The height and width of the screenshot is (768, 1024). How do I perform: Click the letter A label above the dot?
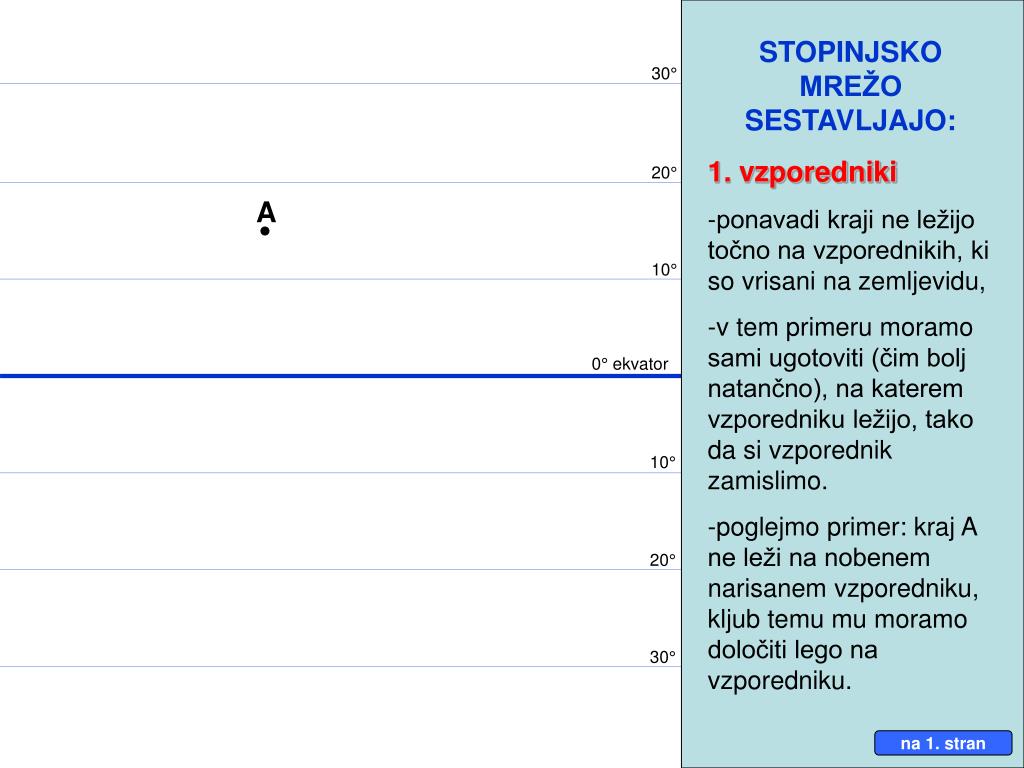(x=266, y=212)
